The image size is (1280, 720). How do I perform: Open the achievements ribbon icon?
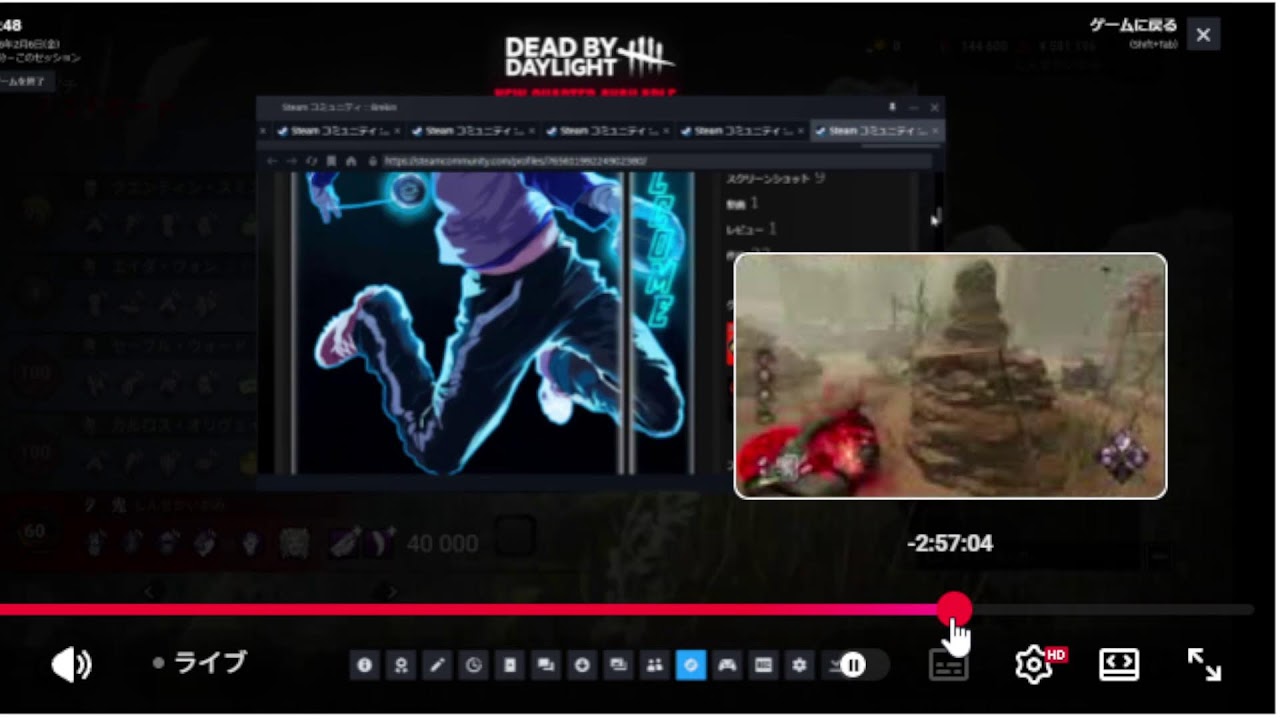pos(400,664)
